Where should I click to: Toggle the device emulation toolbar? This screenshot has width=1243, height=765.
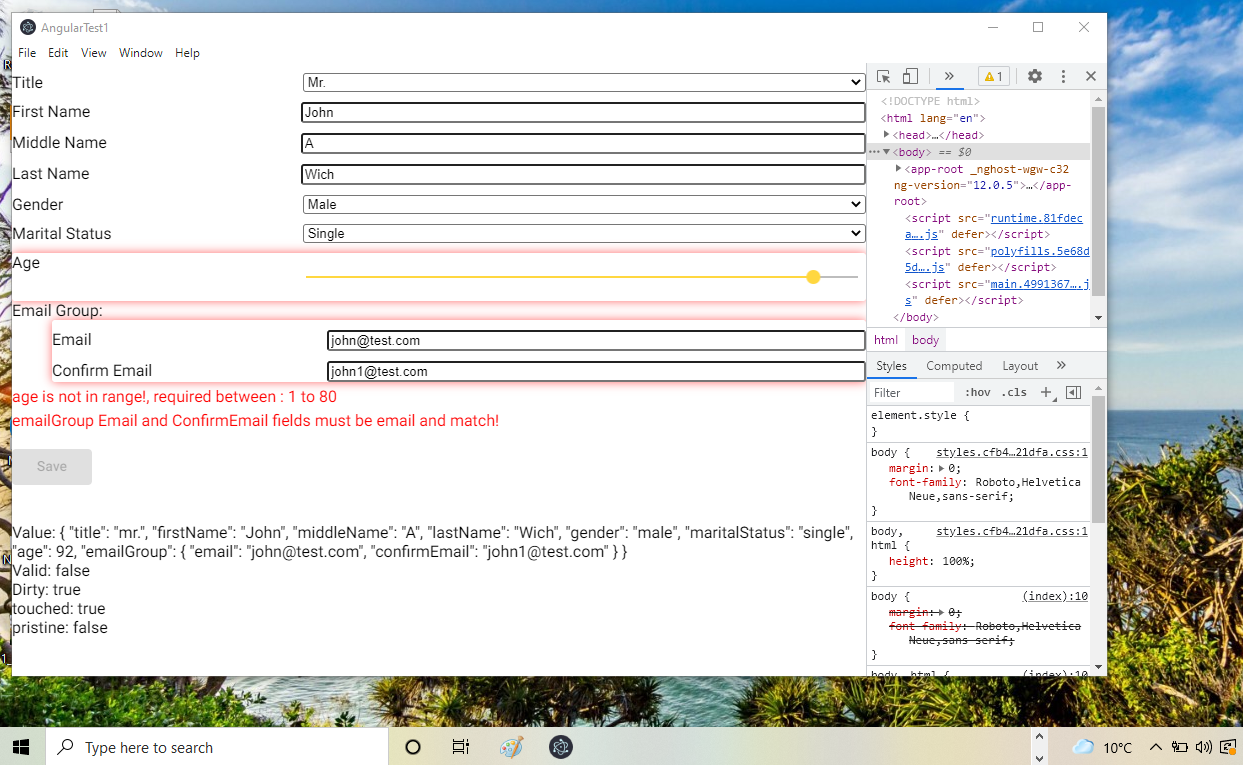coord(910,76)
